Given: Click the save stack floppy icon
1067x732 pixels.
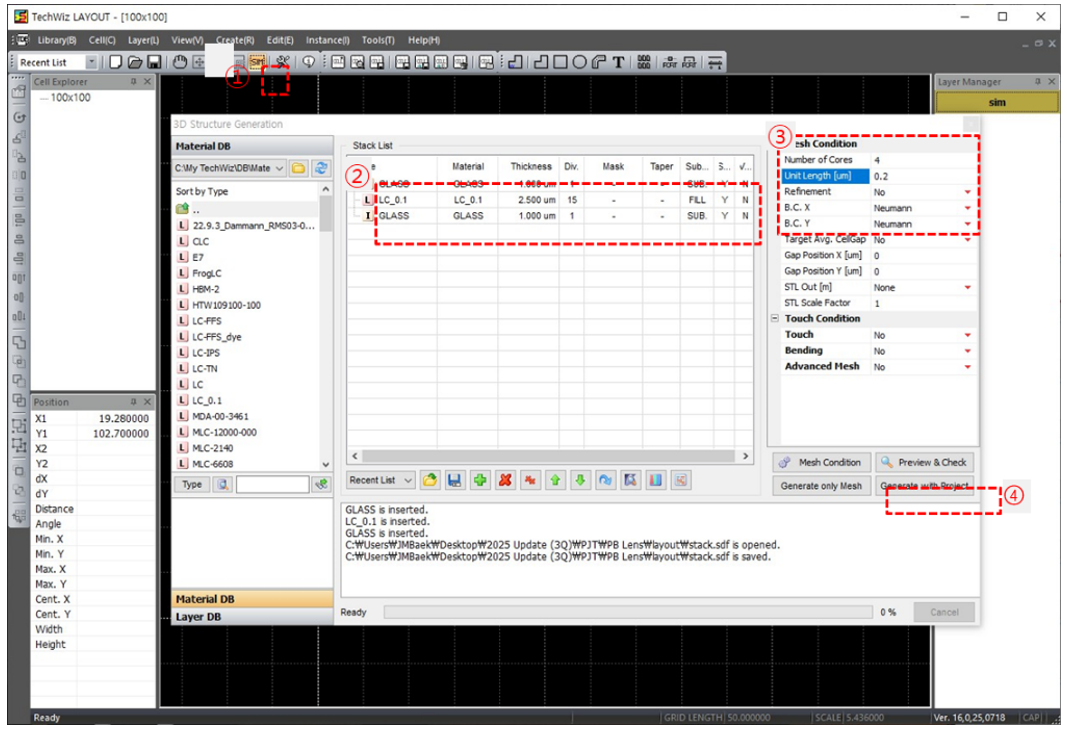Looking at the screenshot, I should 455,481.
